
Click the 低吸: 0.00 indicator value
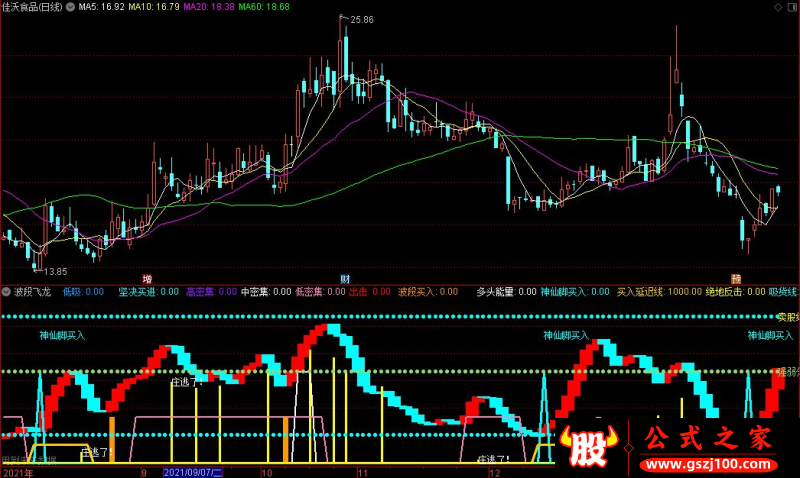click(x=83, y=292)
